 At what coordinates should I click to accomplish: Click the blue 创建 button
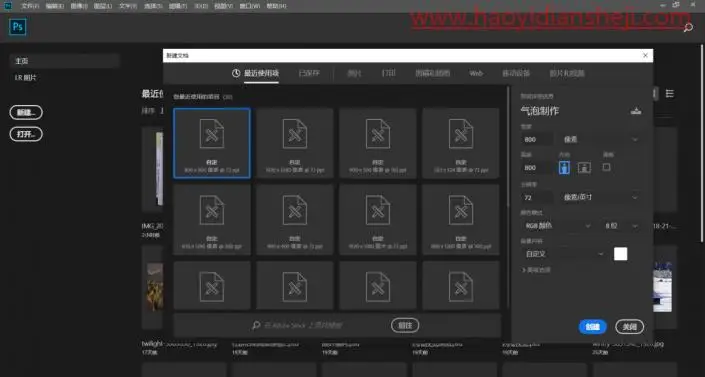point(593,327)
